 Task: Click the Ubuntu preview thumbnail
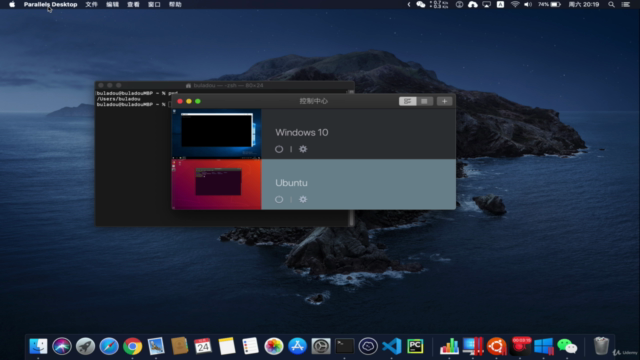pos(216,184)
